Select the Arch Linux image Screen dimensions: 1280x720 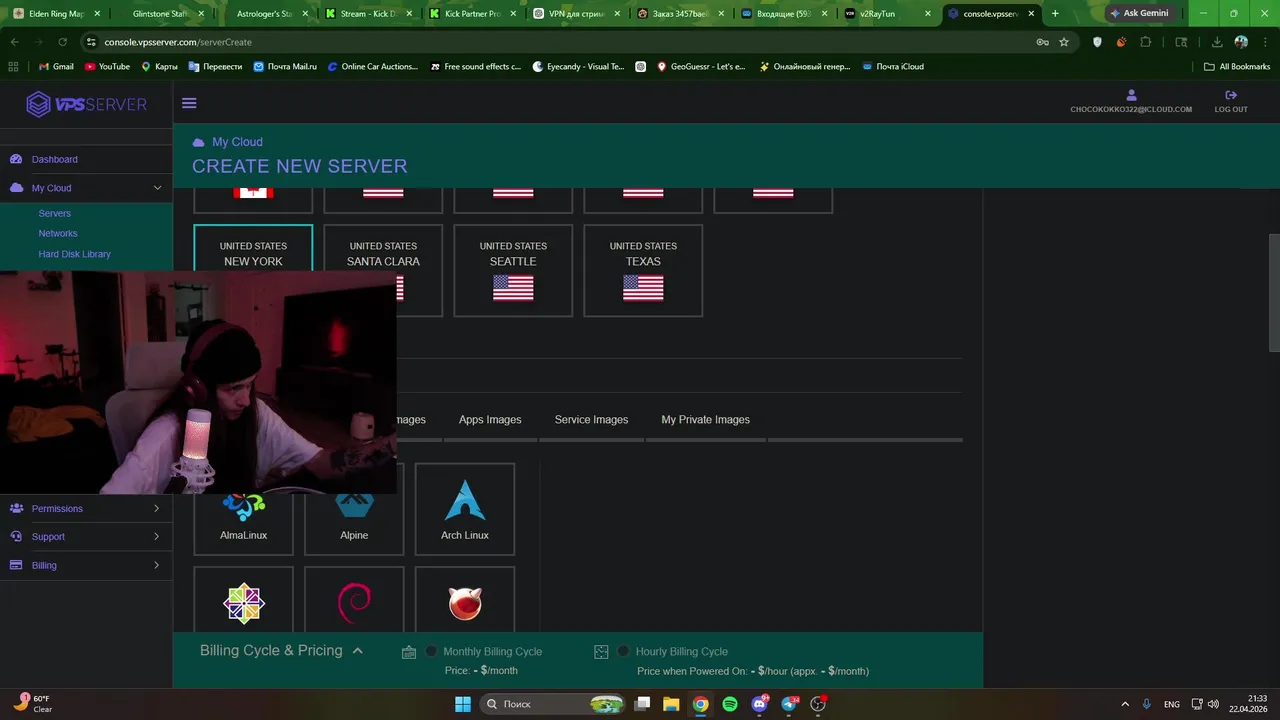pos(465,509)
